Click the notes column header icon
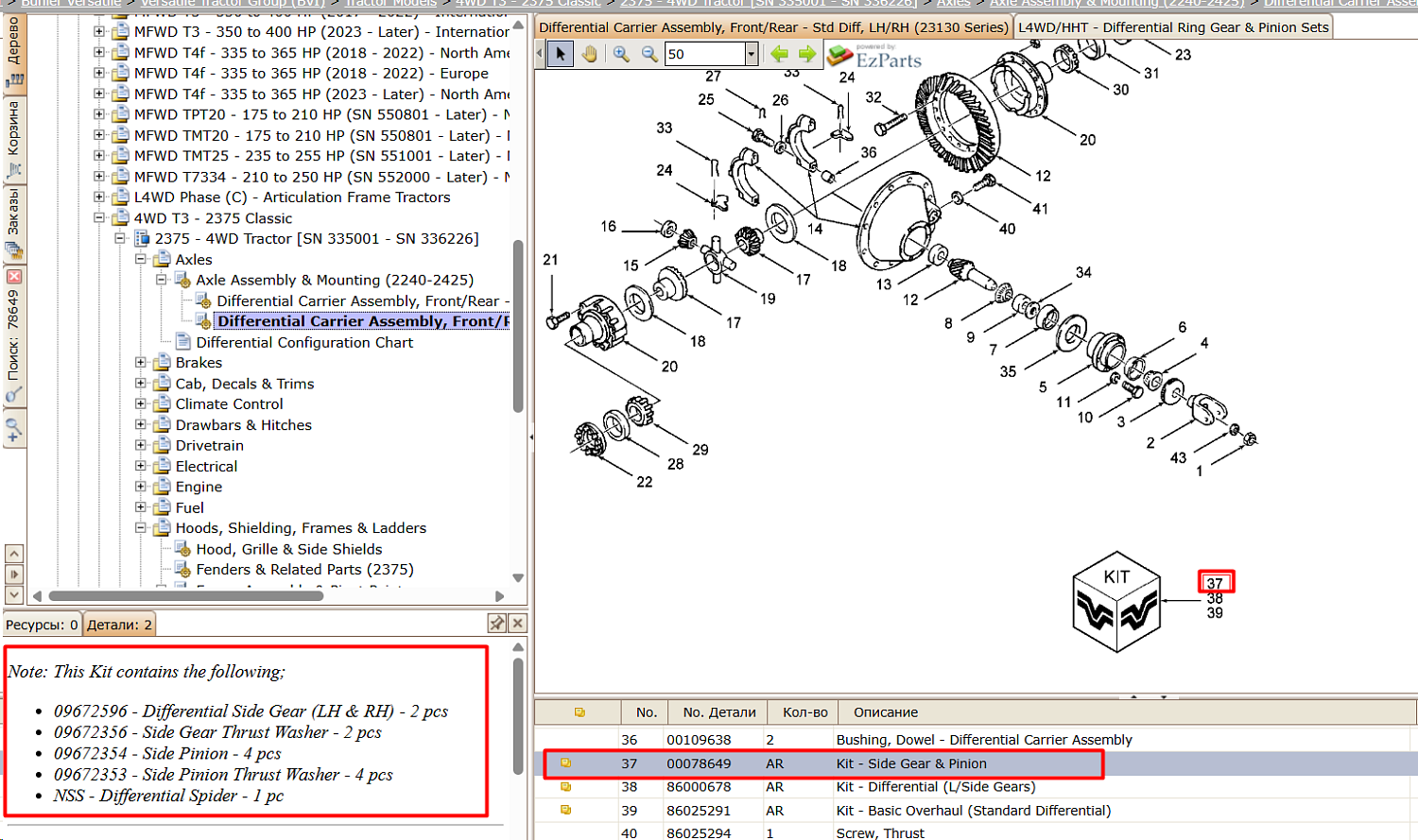1418x840 pixels. pyautogui.click(x=579, y=712)
